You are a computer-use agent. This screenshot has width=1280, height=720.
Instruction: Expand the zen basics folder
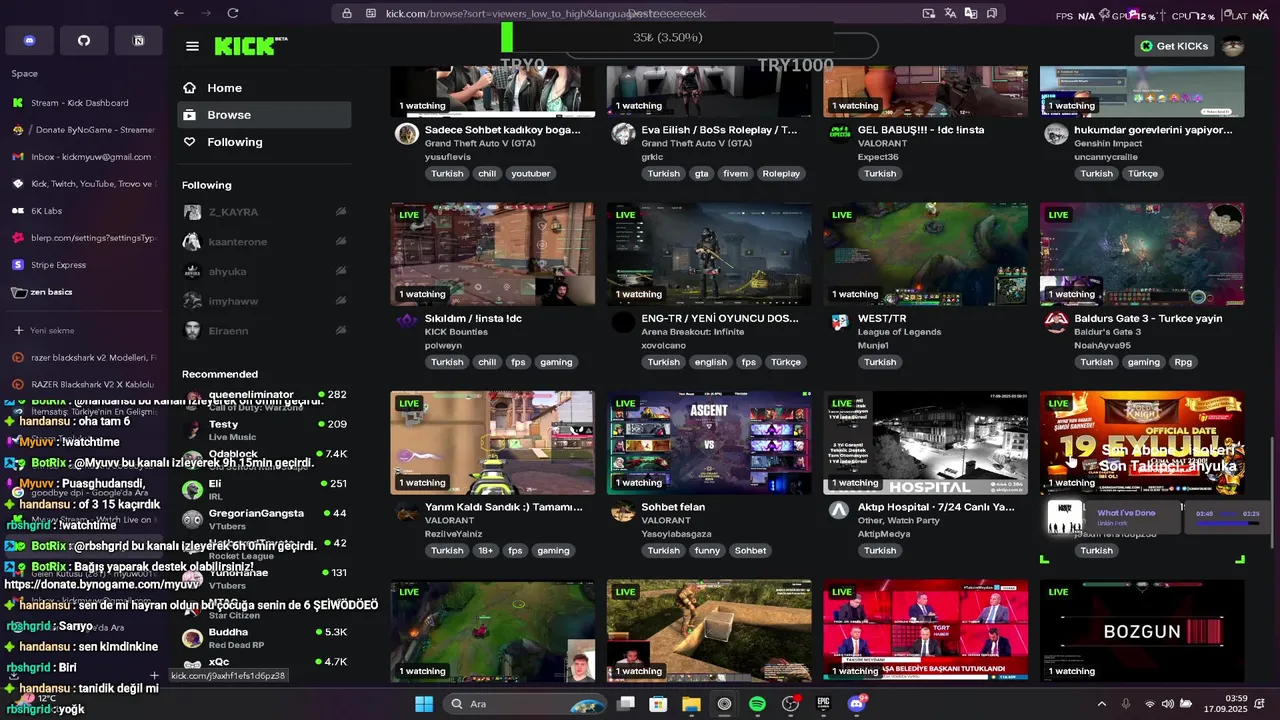pos(82,292)
